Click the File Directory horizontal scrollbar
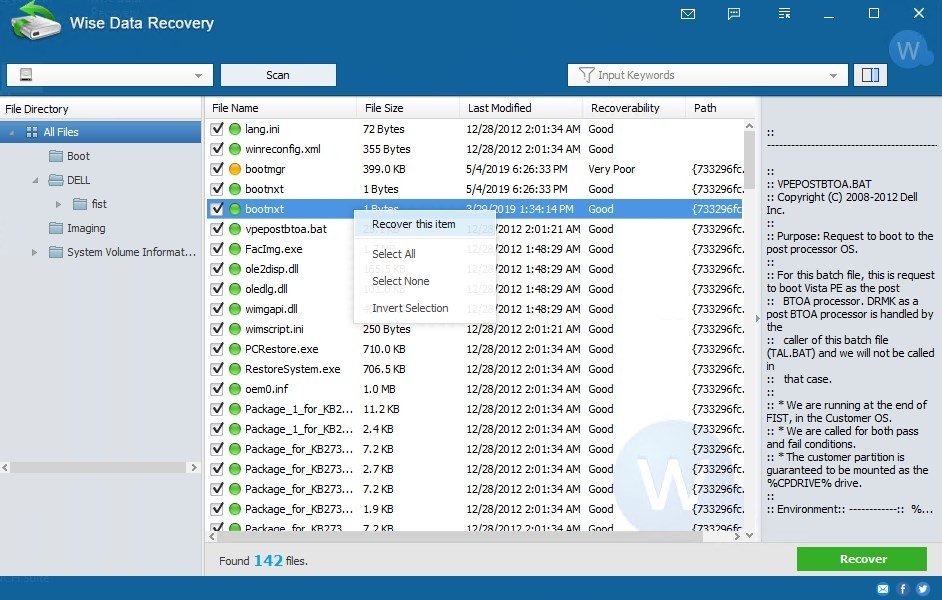Screen dimensions: 942x600 99,467
